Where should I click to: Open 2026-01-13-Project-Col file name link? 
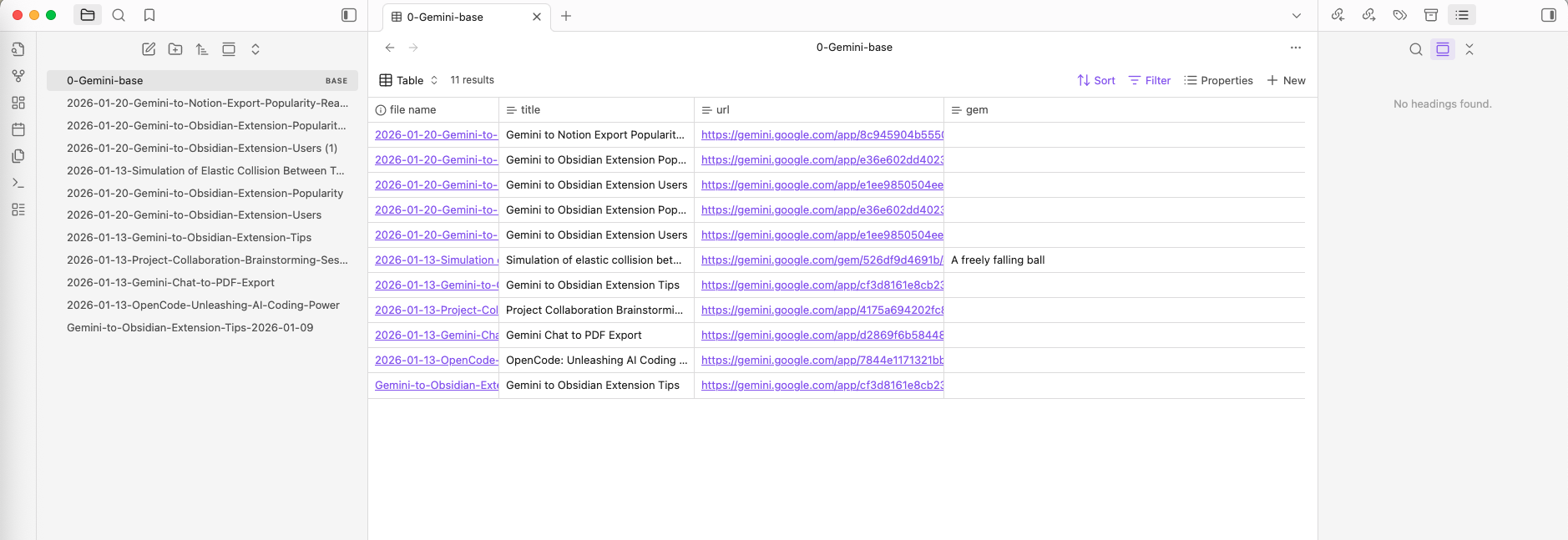tap(437, 310)
